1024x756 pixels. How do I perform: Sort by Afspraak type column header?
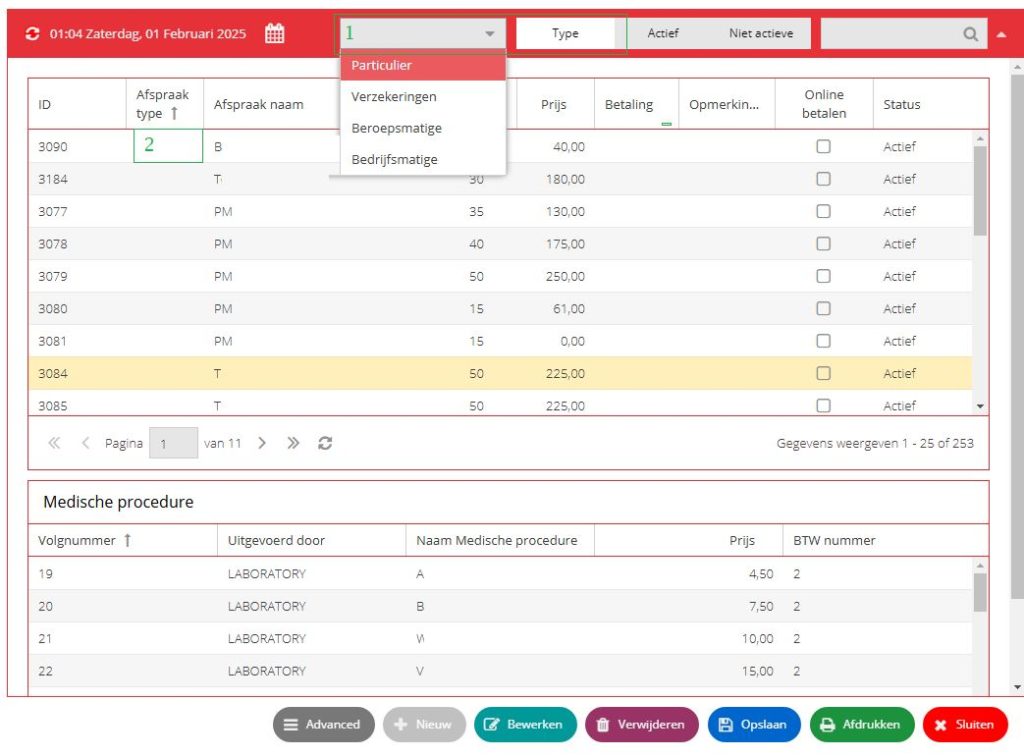tap(164, 104)
